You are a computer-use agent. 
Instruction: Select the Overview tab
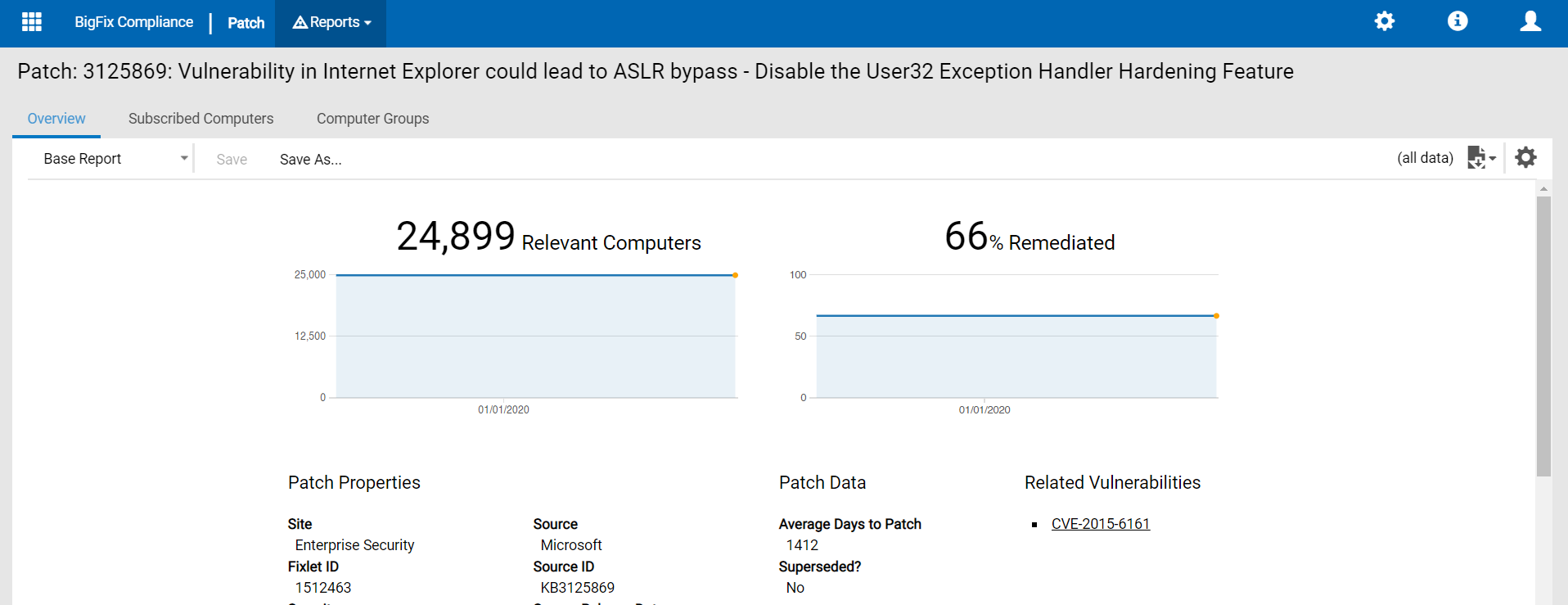point(56,119)
